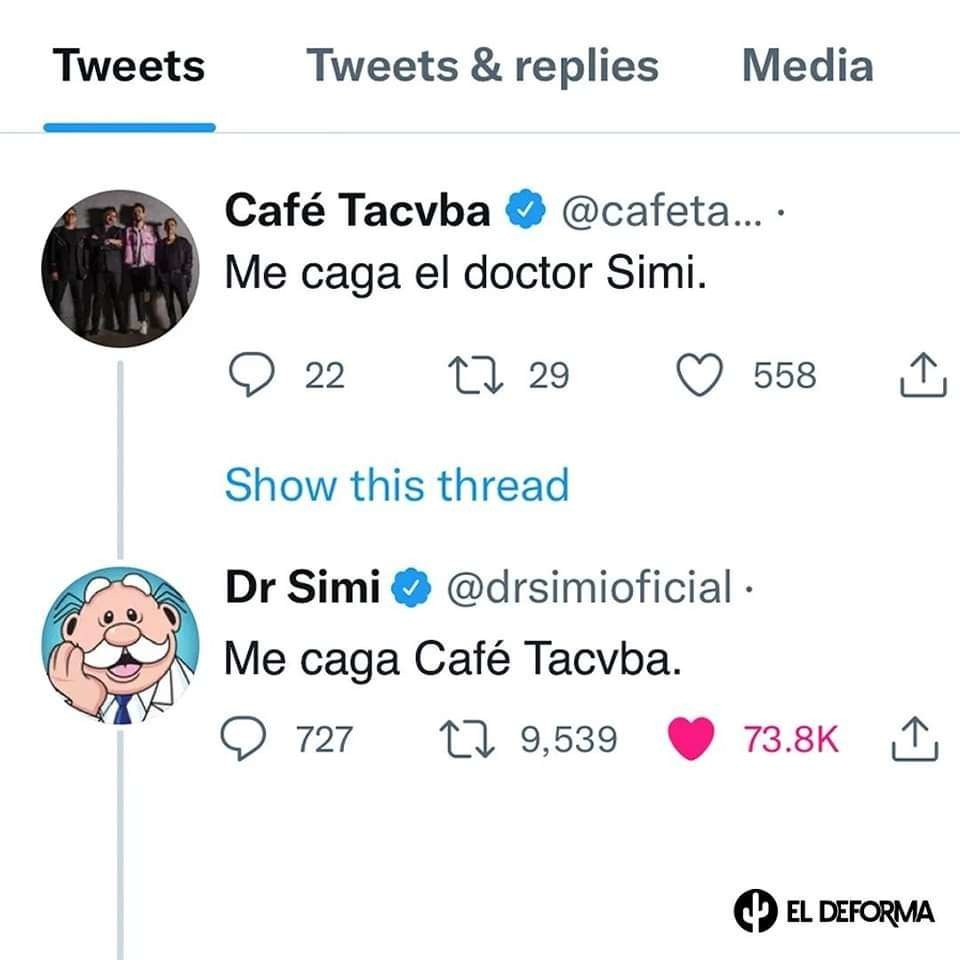Click Café Tacvba's verified badge
This screenshot has width=960, height=960.
(x=523, y=210)
